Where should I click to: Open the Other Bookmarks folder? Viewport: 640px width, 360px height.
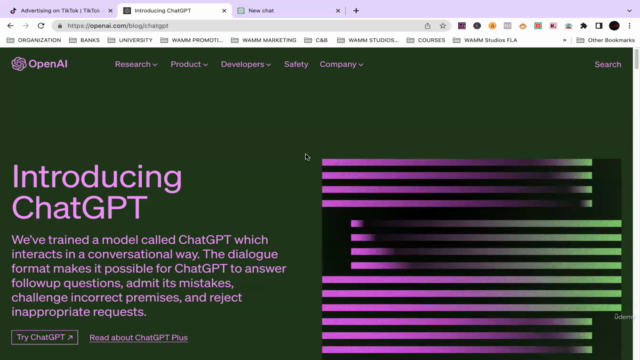click(x=606, y=40)
